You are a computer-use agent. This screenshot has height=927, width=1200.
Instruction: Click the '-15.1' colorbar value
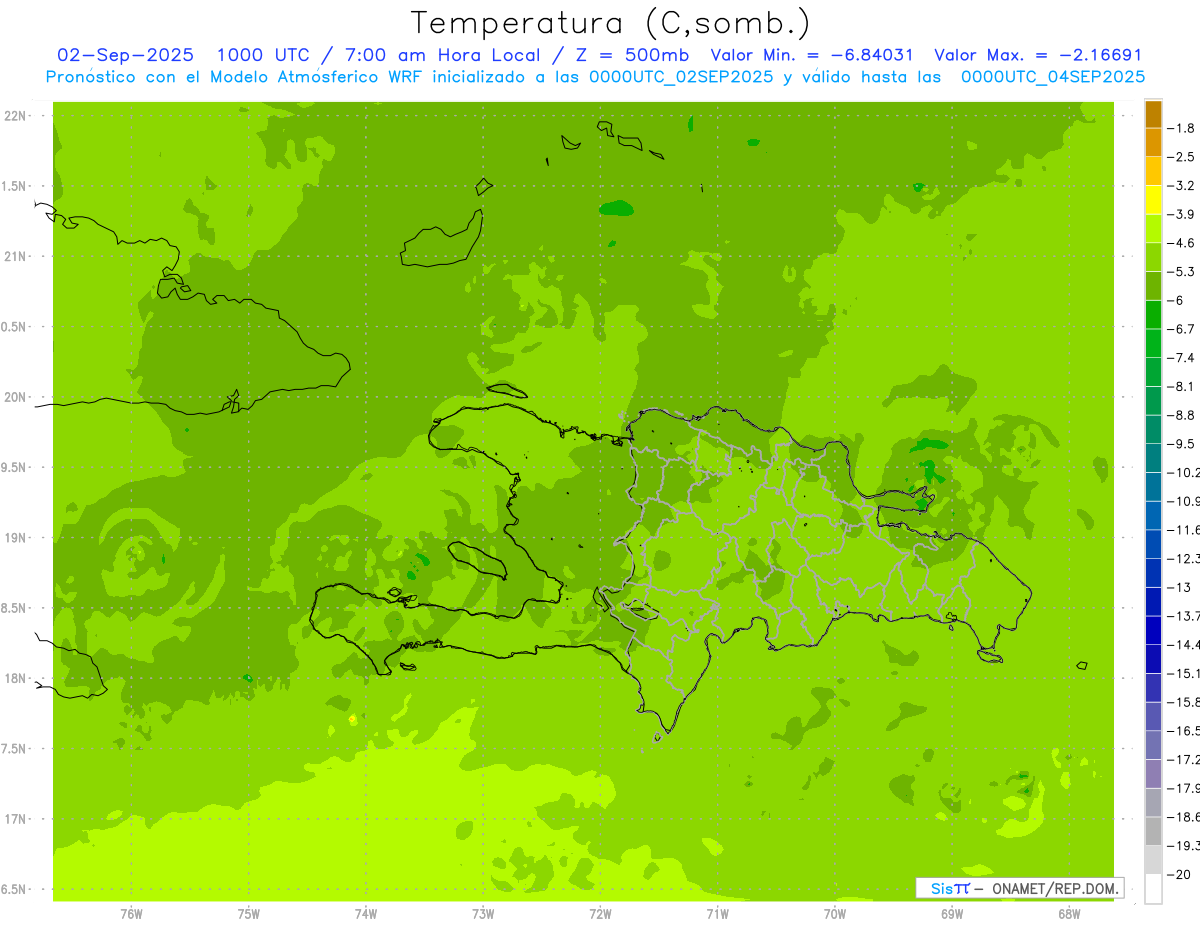coord(1184,673)
